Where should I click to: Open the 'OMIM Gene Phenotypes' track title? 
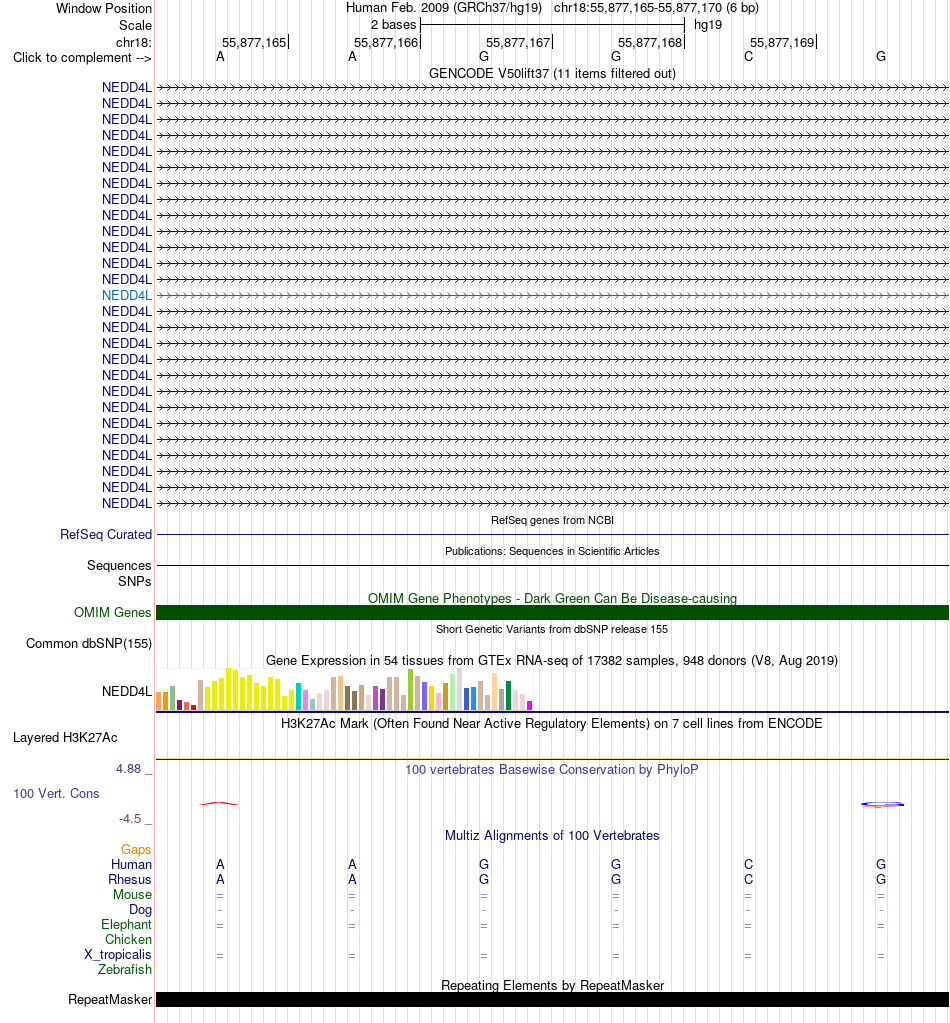point(552,598)
